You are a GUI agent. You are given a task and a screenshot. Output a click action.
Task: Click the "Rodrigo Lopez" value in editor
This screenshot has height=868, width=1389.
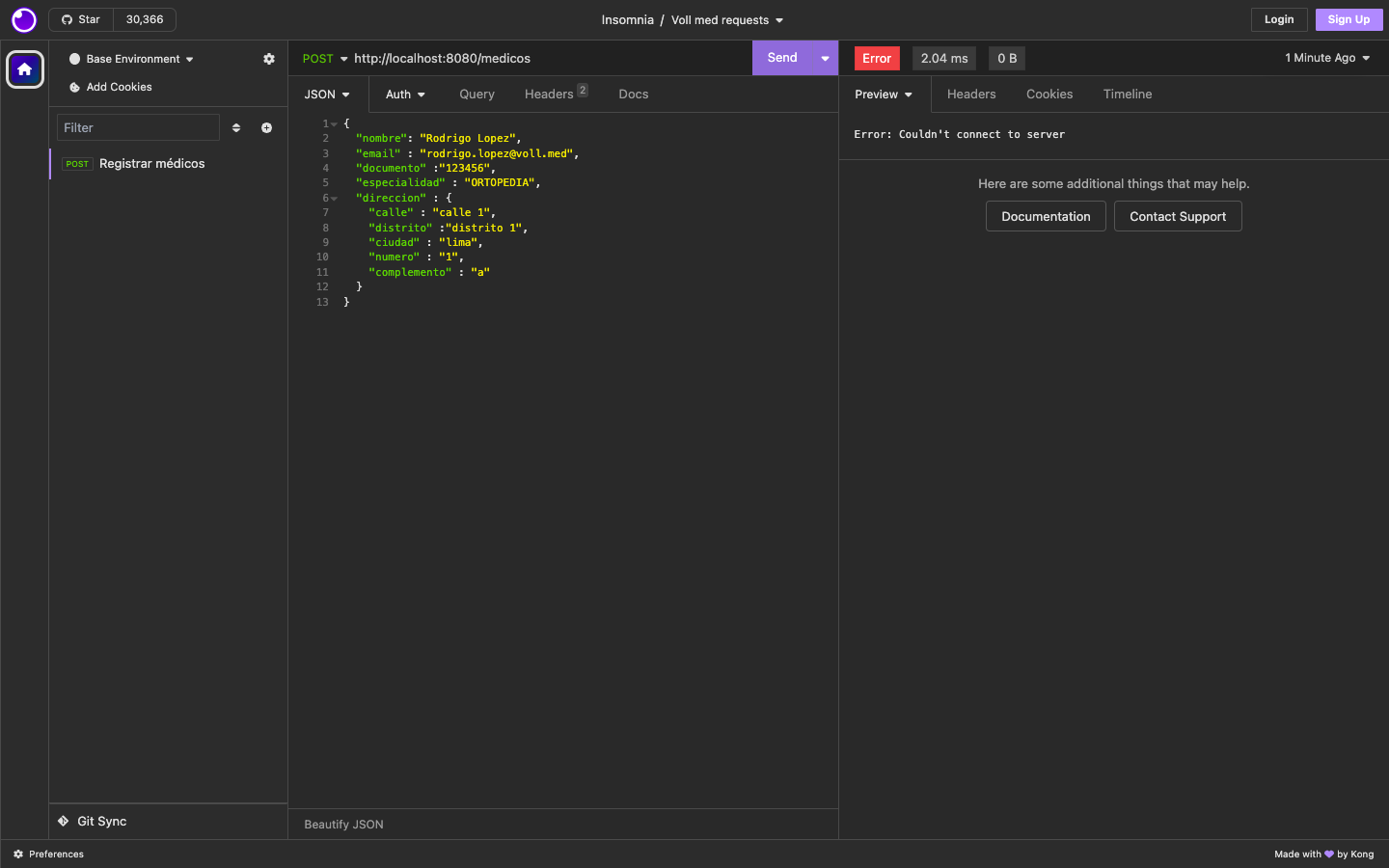pos(468,139)
